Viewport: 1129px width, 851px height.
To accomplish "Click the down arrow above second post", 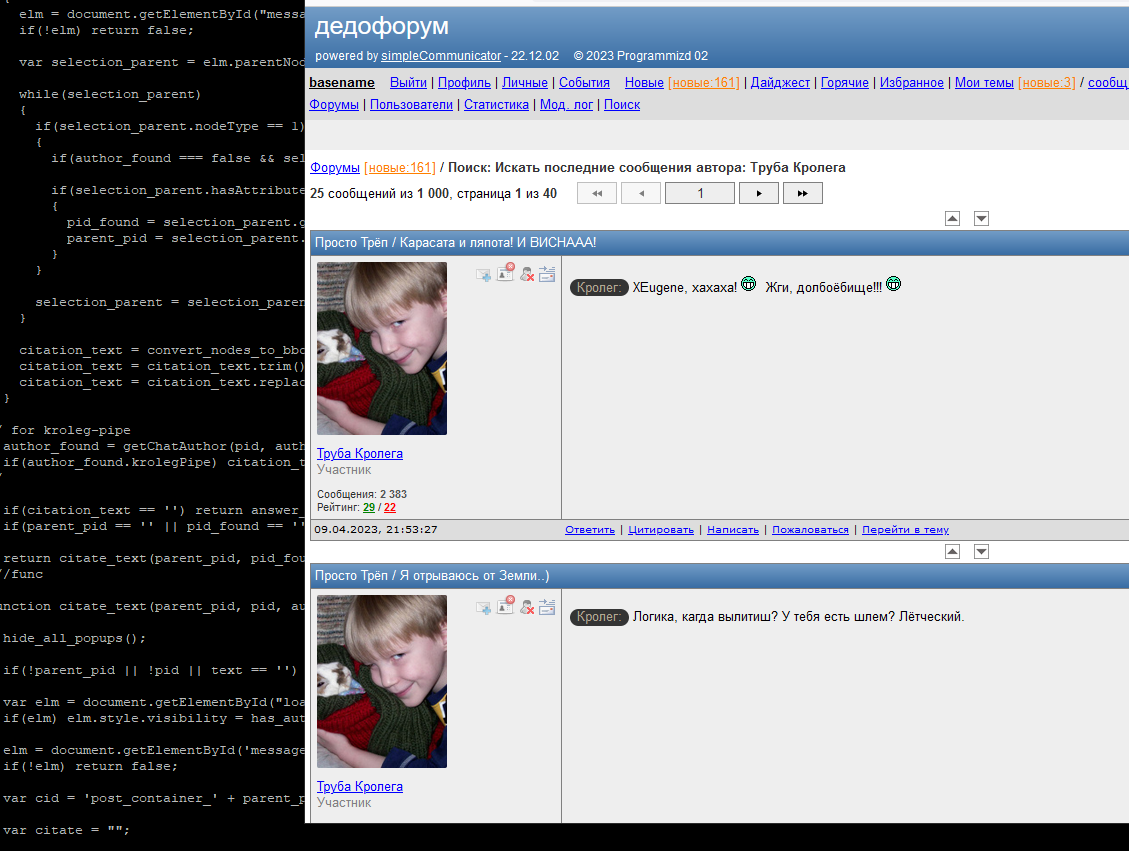I will [x=981, y=551].
